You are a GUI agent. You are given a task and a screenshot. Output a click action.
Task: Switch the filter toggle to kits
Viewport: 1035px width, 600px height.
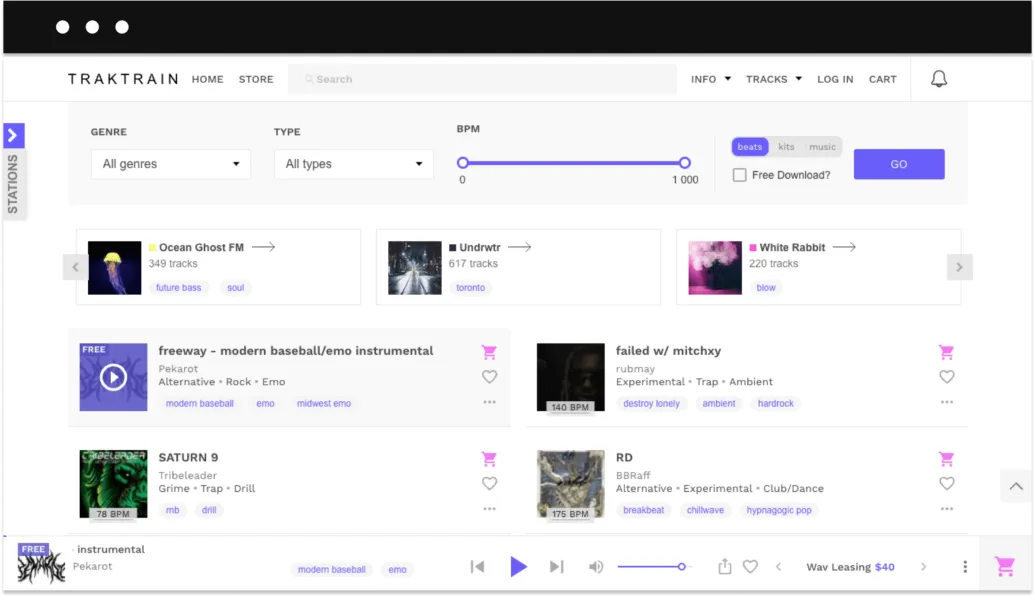pos(785,147)
